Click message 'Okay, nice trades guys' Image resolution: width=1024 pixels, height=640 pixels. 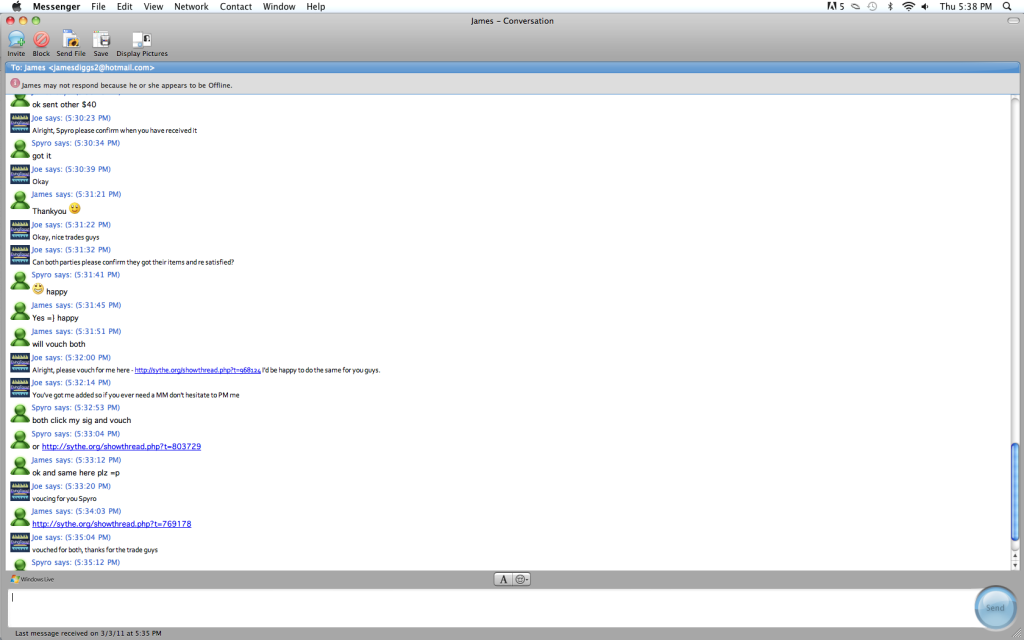pos(66,237)
